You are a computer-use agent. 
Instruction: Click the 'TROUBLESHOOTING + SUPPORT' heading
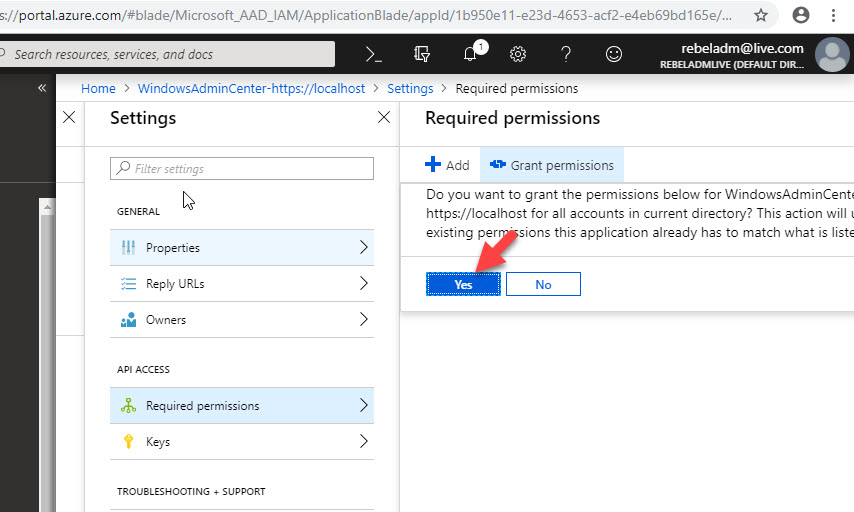pyautogui.click(x=191, y=491)
